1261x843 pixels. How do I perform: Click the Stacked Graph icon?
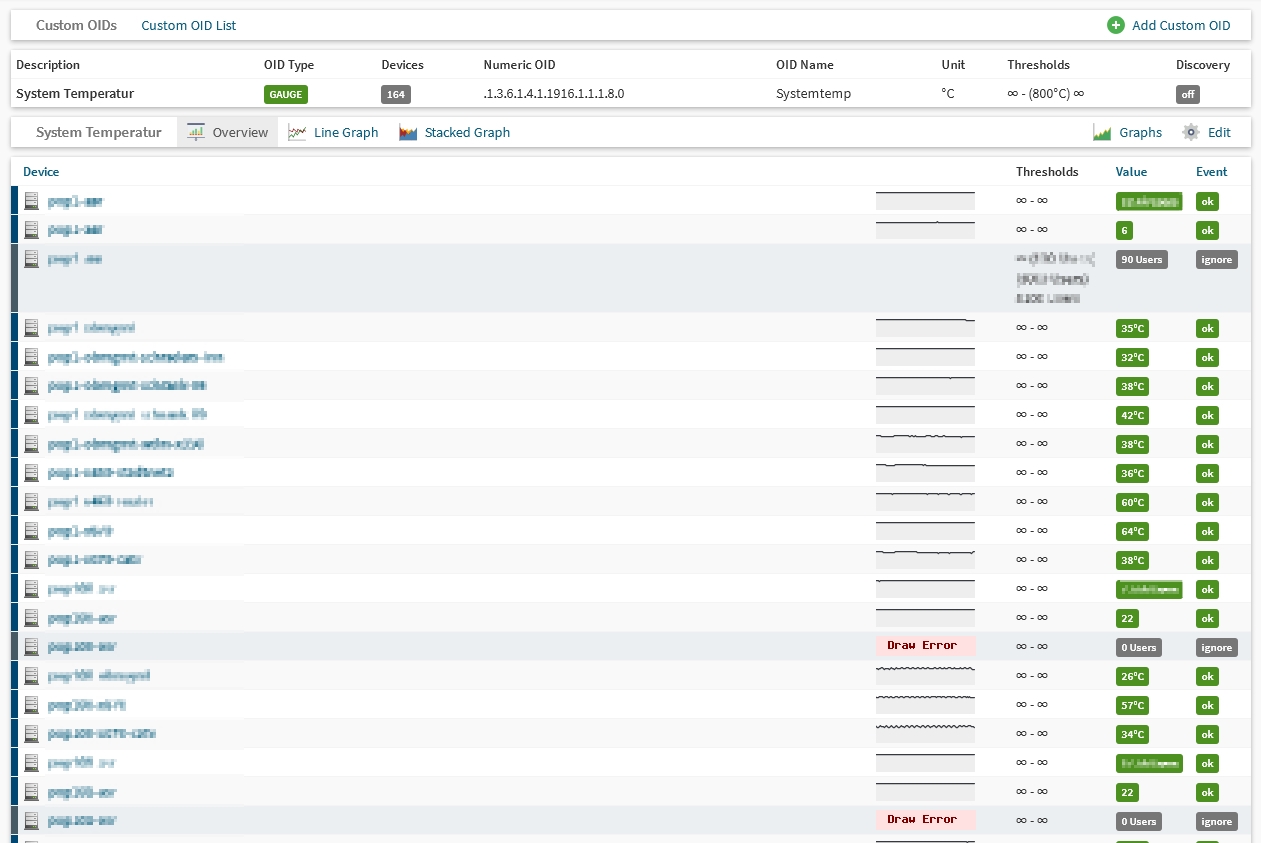pos(408,132)
